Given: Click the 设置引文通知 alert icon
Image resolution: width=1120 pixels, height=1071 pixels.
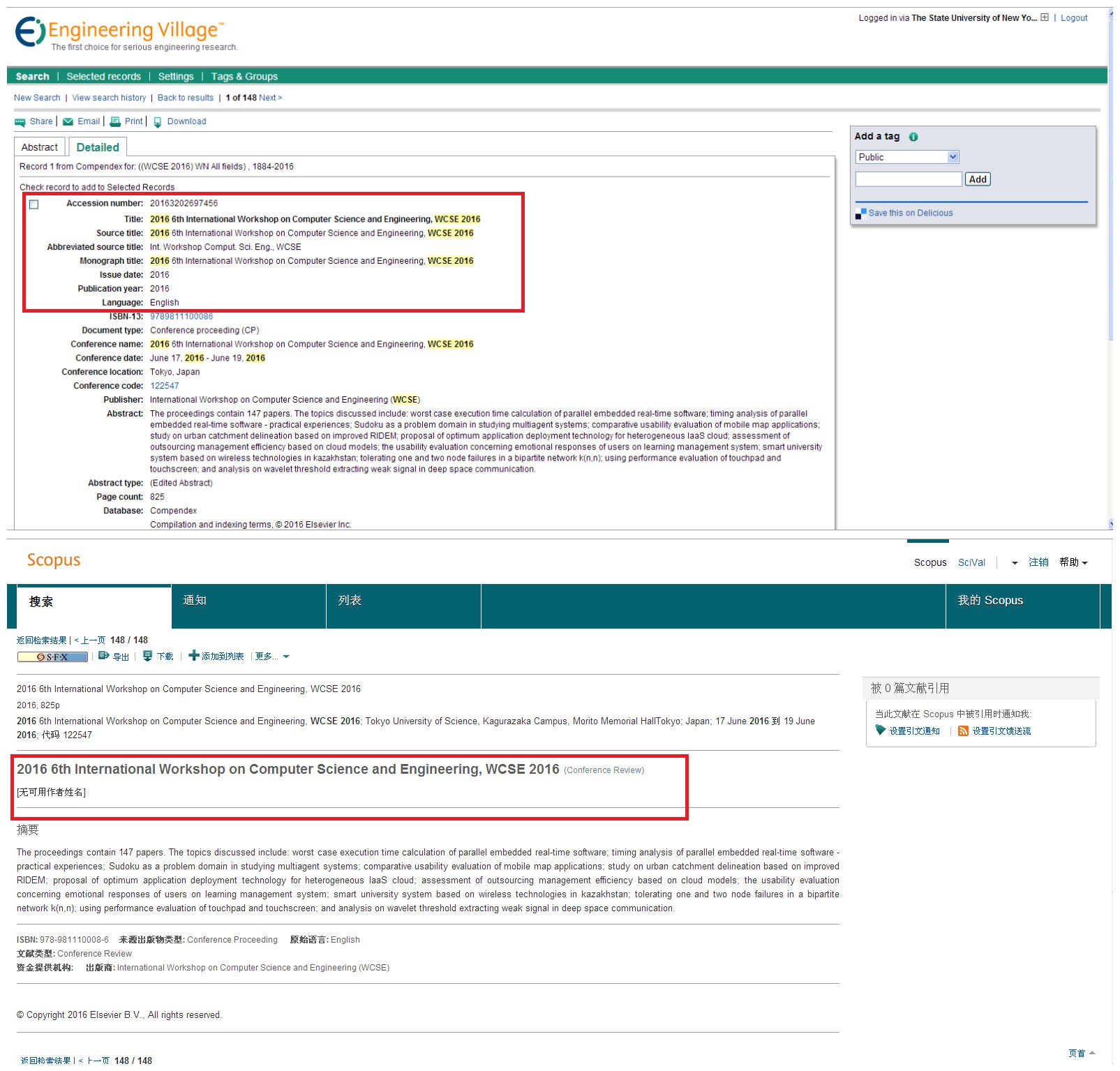Looking at the screenshot, I should [x=881, y=731].
